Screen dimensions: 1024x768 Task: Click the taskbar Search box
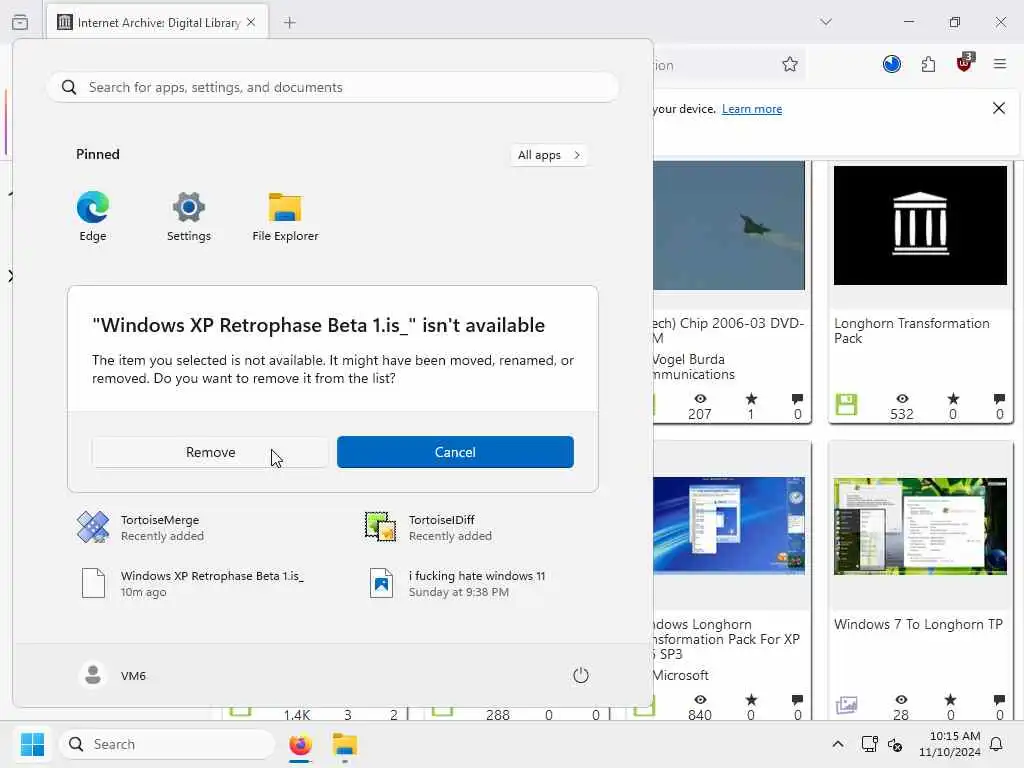pos(167,744)
